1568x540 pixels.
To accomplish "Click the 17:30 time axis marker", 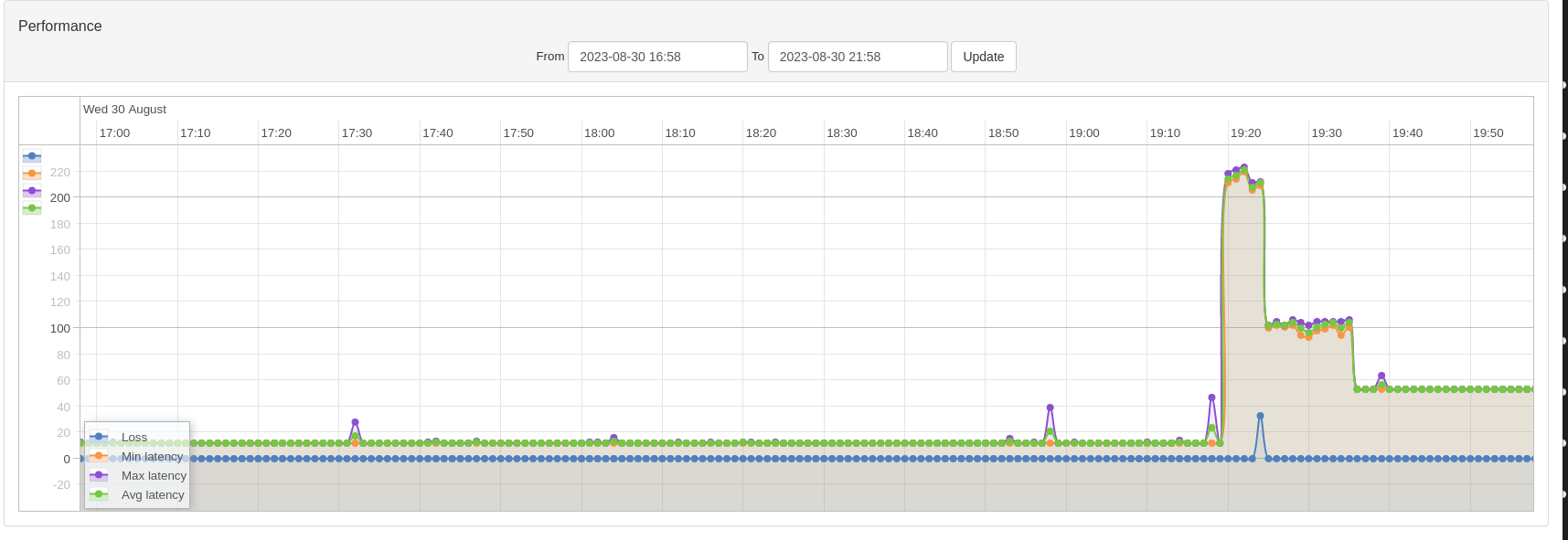I will tap(357, 132).
